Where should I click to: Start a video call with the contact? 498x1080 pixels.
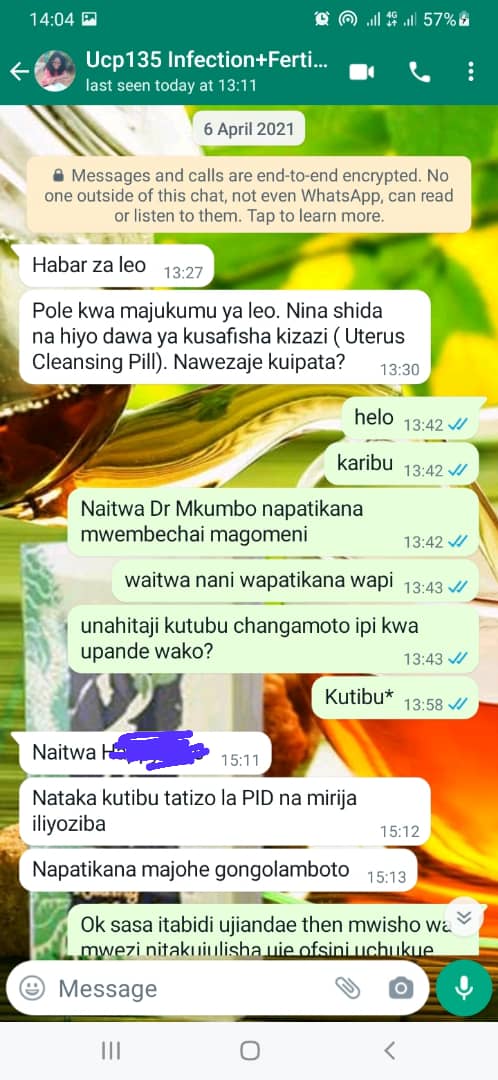click(x=362, y=72)
